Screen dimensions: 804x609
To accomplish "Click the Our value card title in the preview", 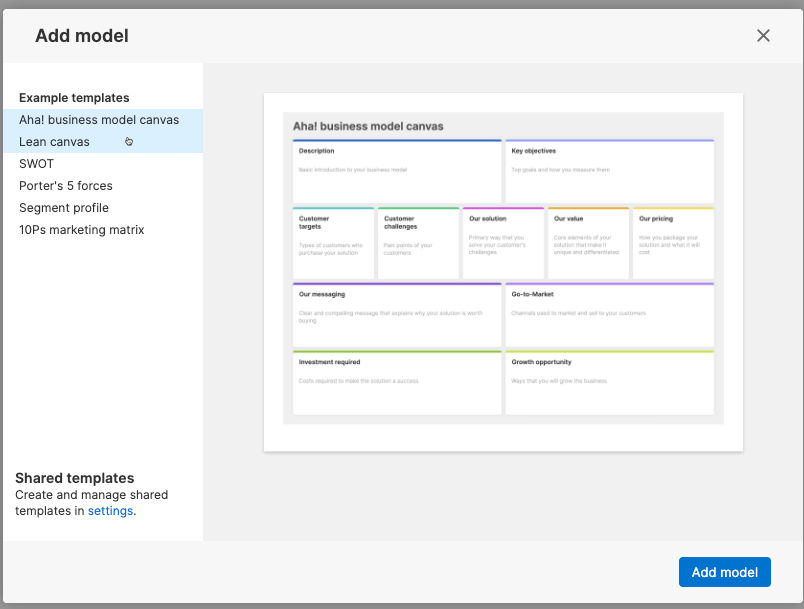I will pos(569,219).
